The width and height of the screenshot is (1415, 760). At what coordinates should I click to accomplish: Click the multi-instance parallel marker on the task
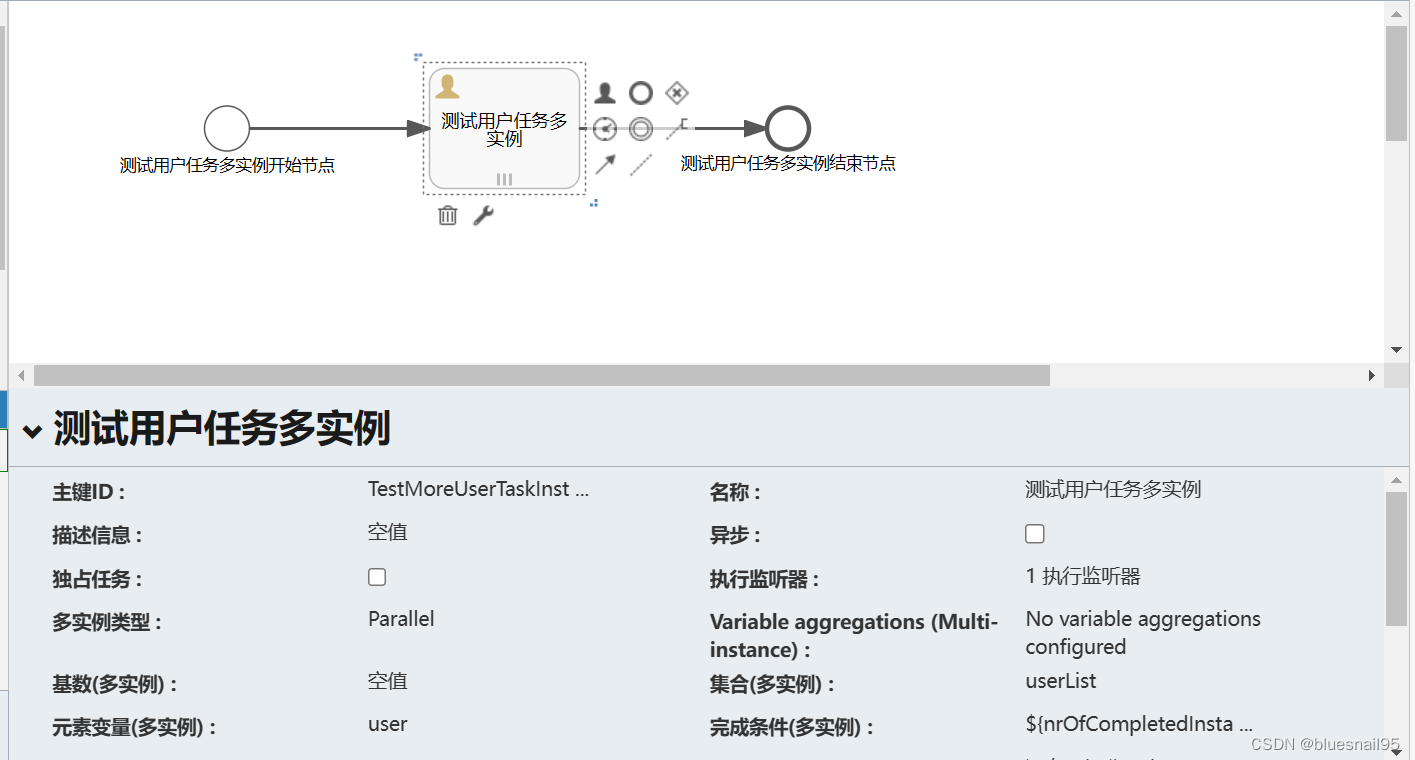tap(505, 179)
